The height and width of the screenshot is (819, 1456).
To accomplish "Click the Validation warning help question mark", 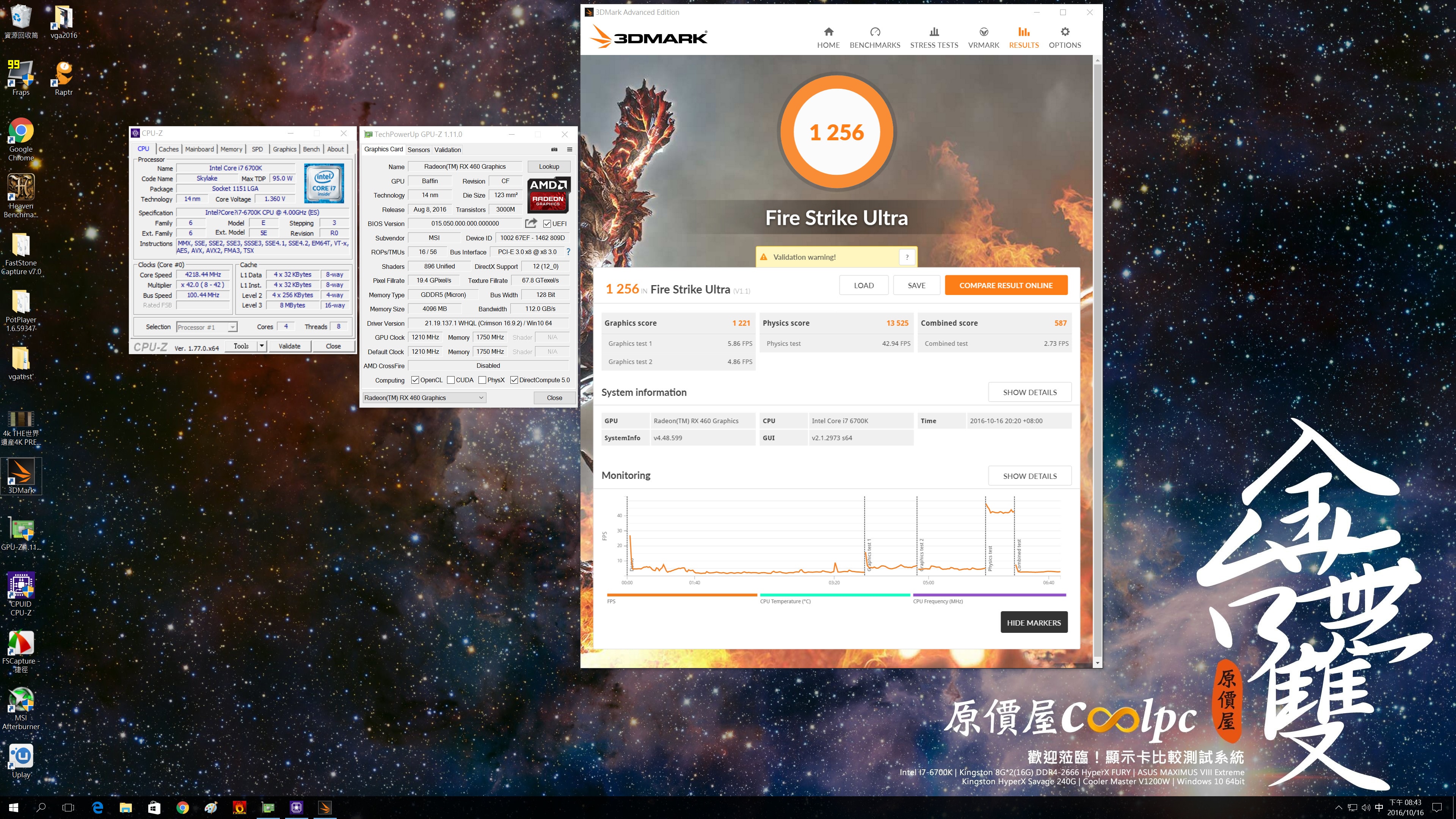I will click(x=907, y=257).
